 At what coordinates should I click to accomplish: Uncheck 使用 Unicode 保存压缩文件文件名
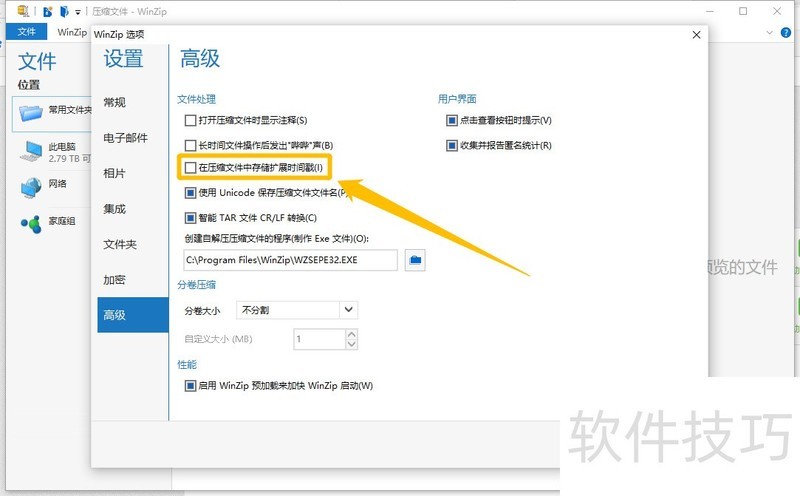point(191,193)
